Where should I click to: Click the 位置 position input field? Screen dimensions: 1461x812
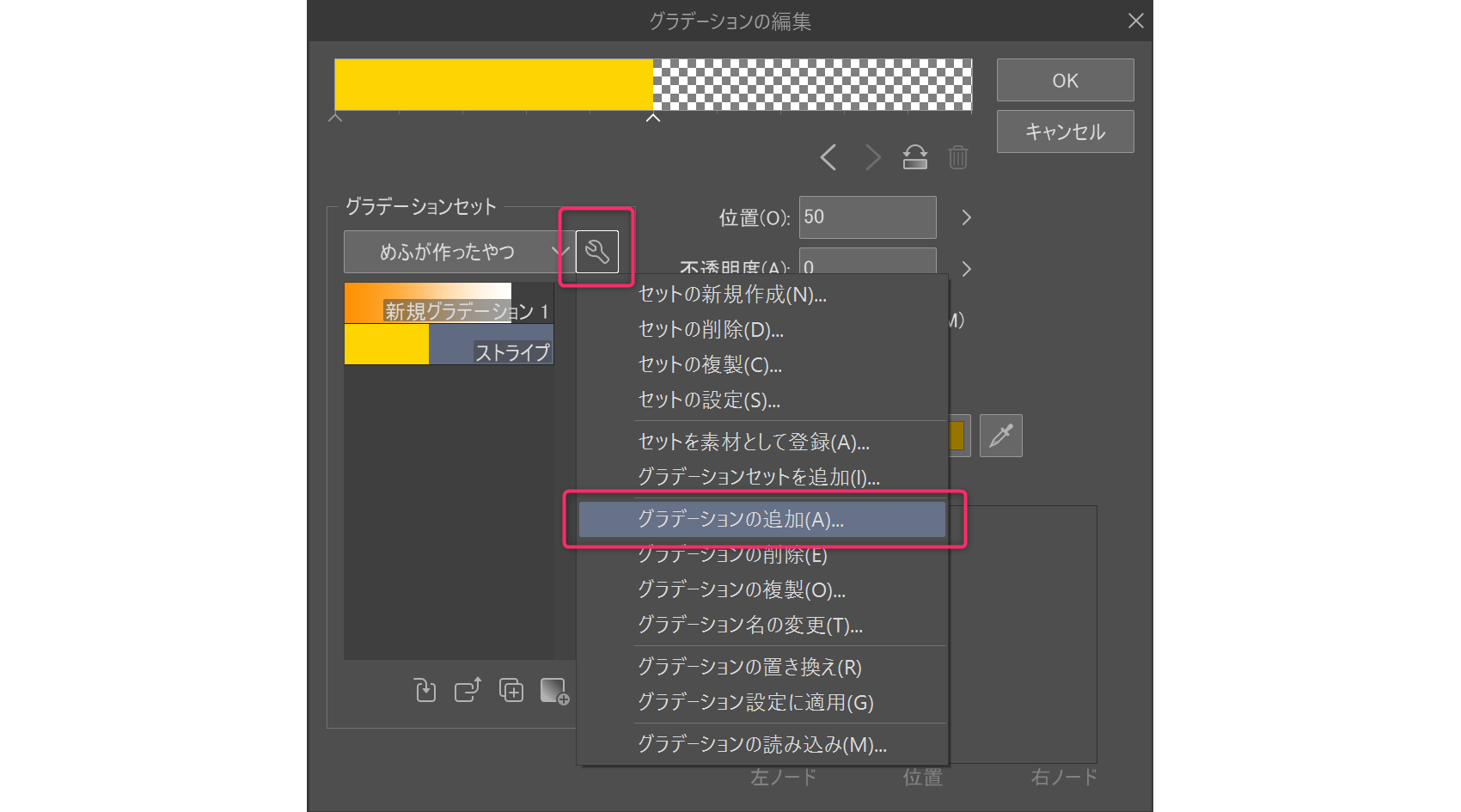(867, 217)
